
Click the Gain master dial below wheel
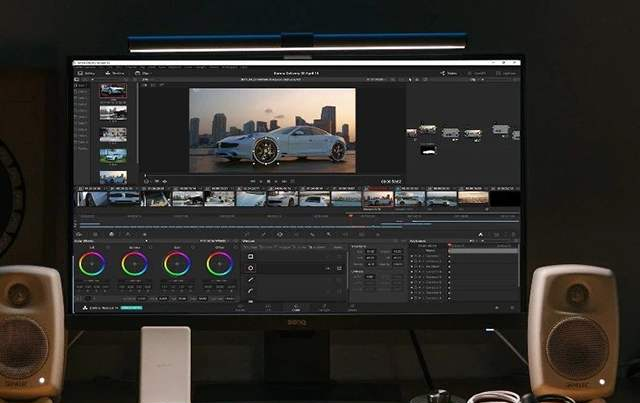tap(177, 281)
